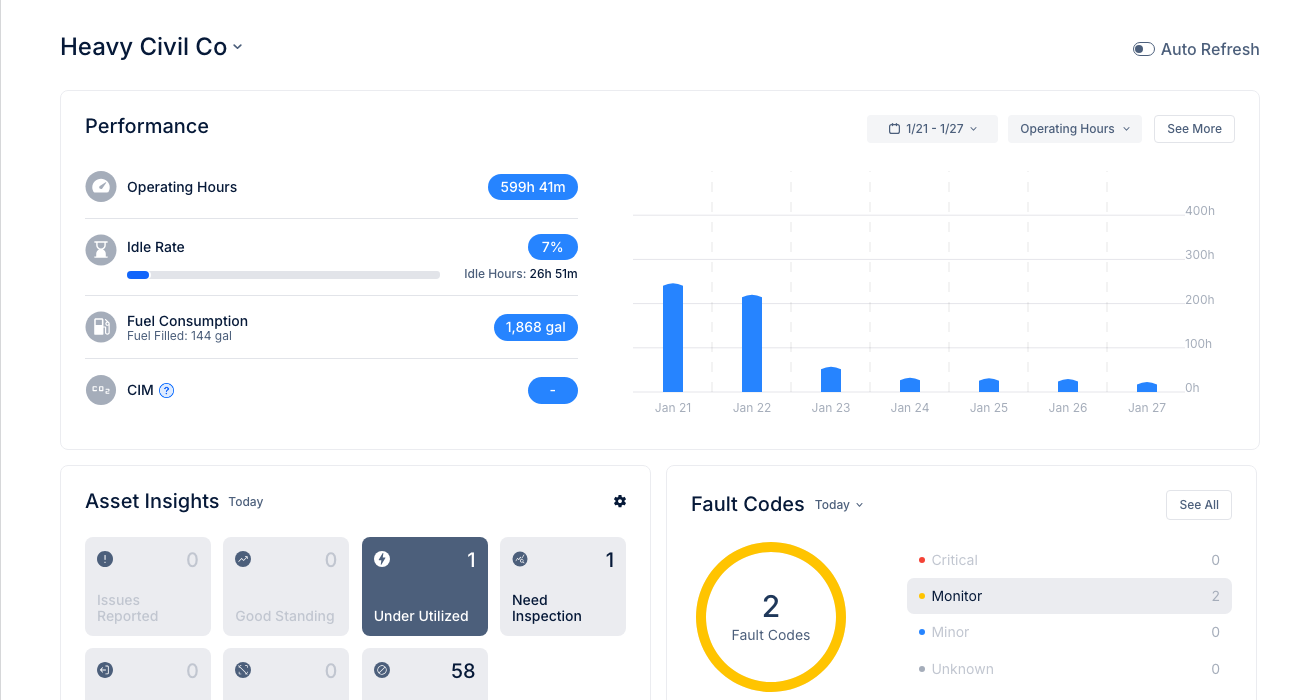
Task: Click the Under Utilized lightning icon
Action: pyautogui.click(x=382, y=559)
